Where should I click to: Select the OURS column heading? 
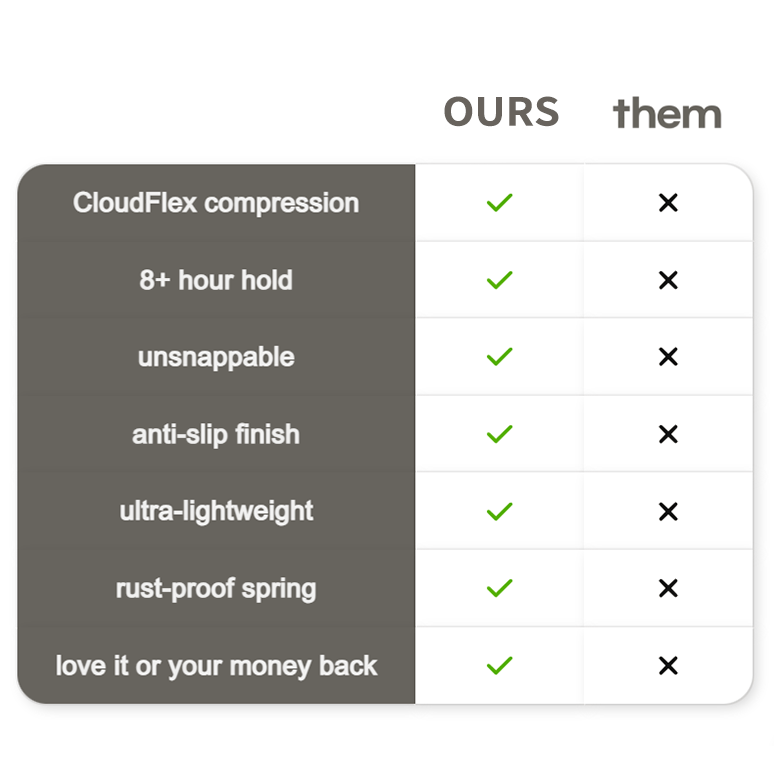[x=501, y=113]
